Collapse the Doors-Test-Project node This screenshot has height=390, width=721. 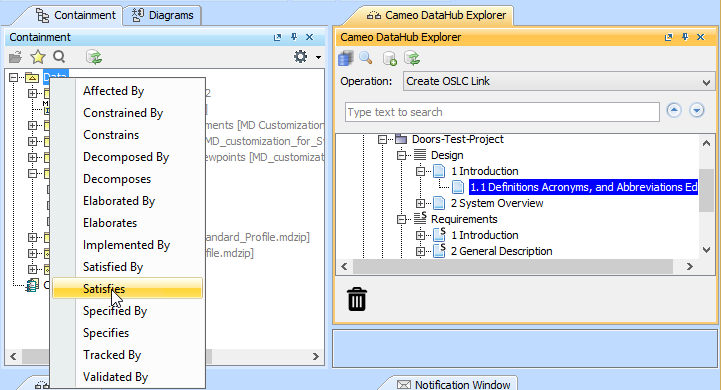(383, 139)
